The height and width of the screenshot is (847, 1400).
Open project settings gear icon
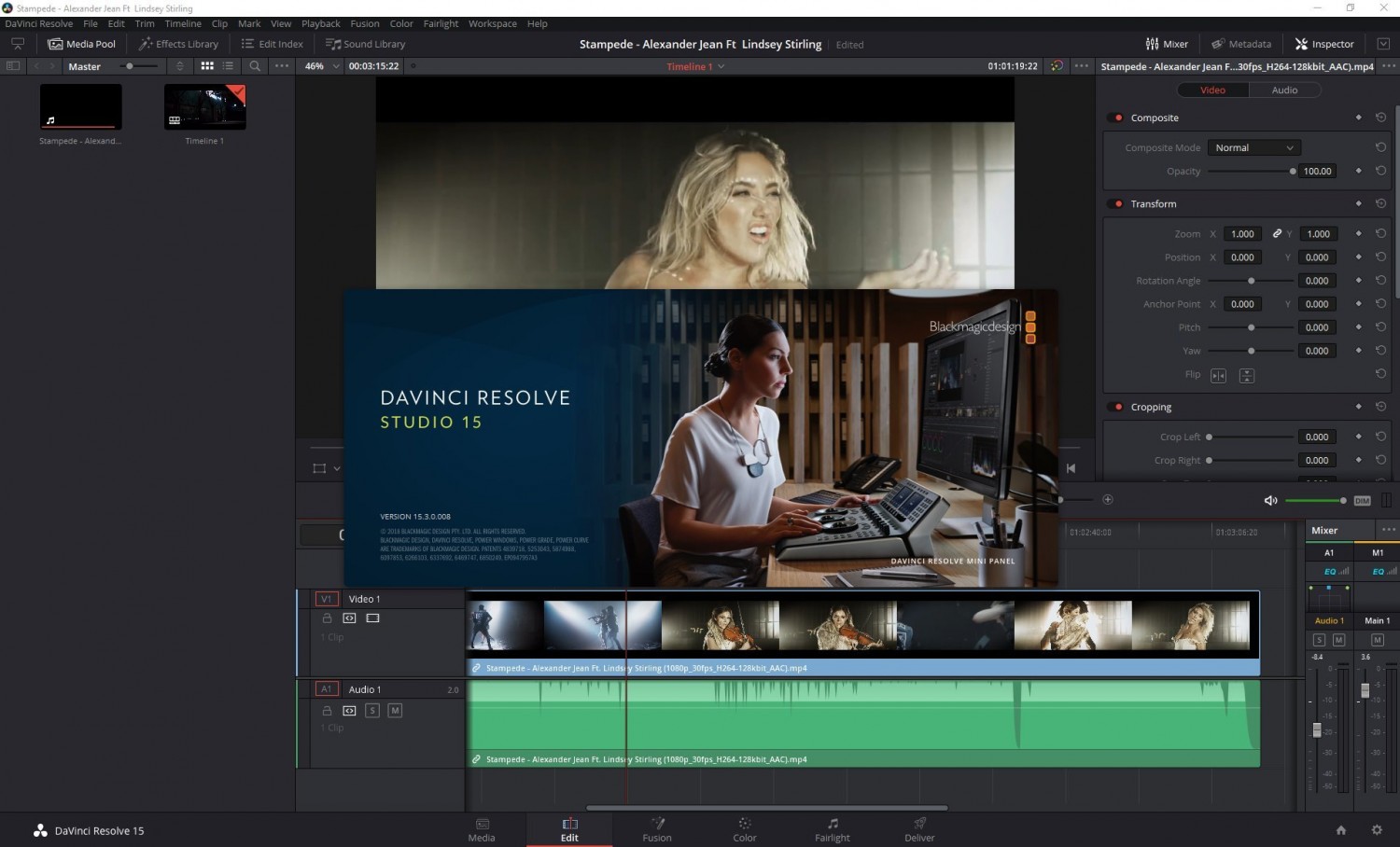pyautogui.click(x=1377, y=829)
